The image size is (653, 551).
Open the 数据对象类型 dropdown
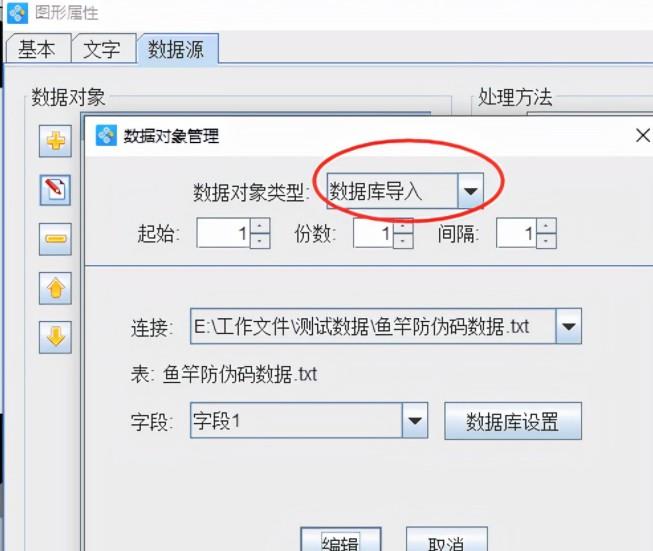click(471, 191)
